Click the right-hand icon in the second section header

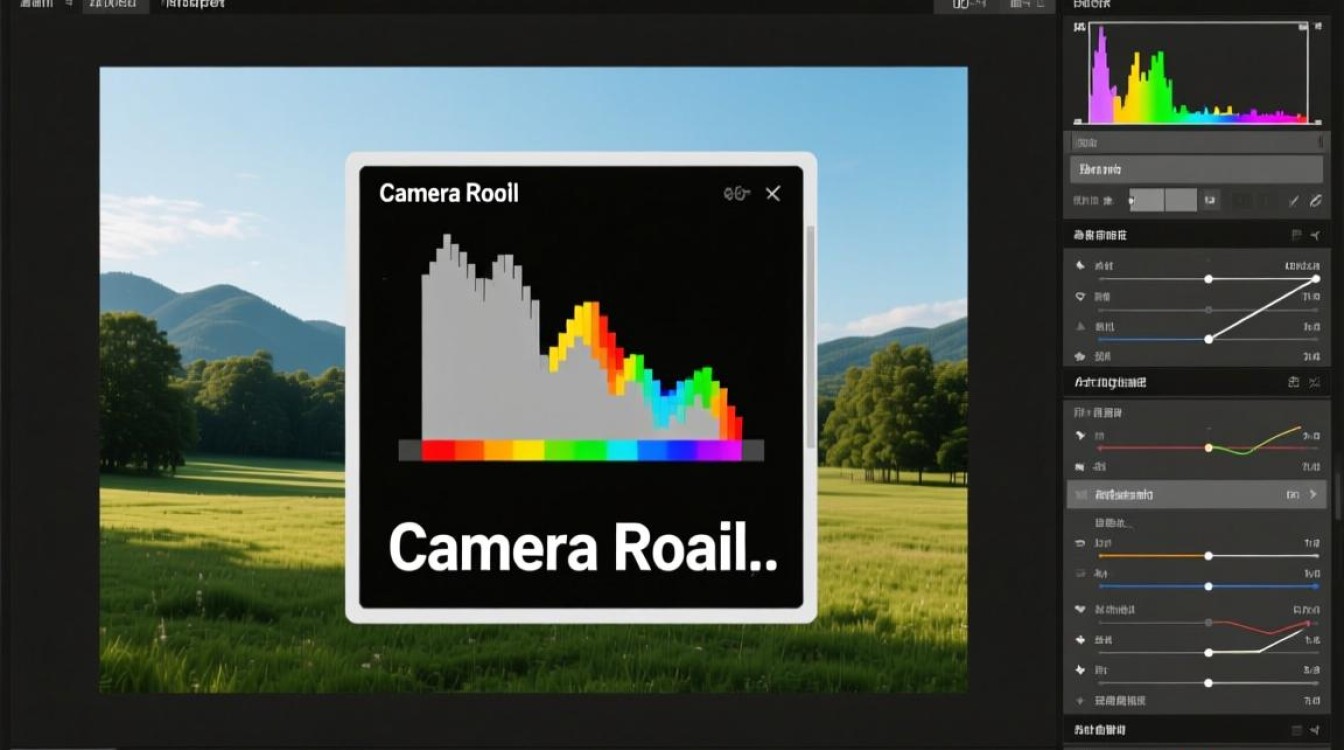[x=1315, y=382]
